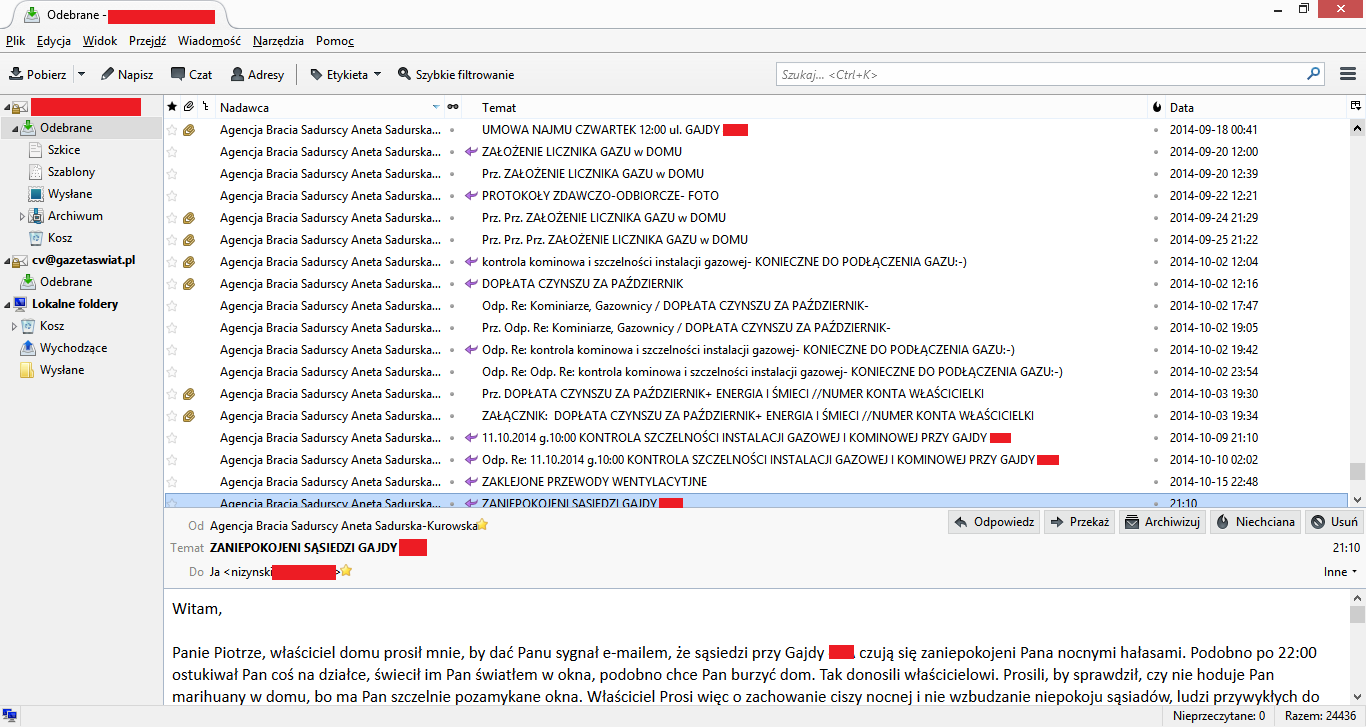Click the Usuń delete button

[1333, 522]
